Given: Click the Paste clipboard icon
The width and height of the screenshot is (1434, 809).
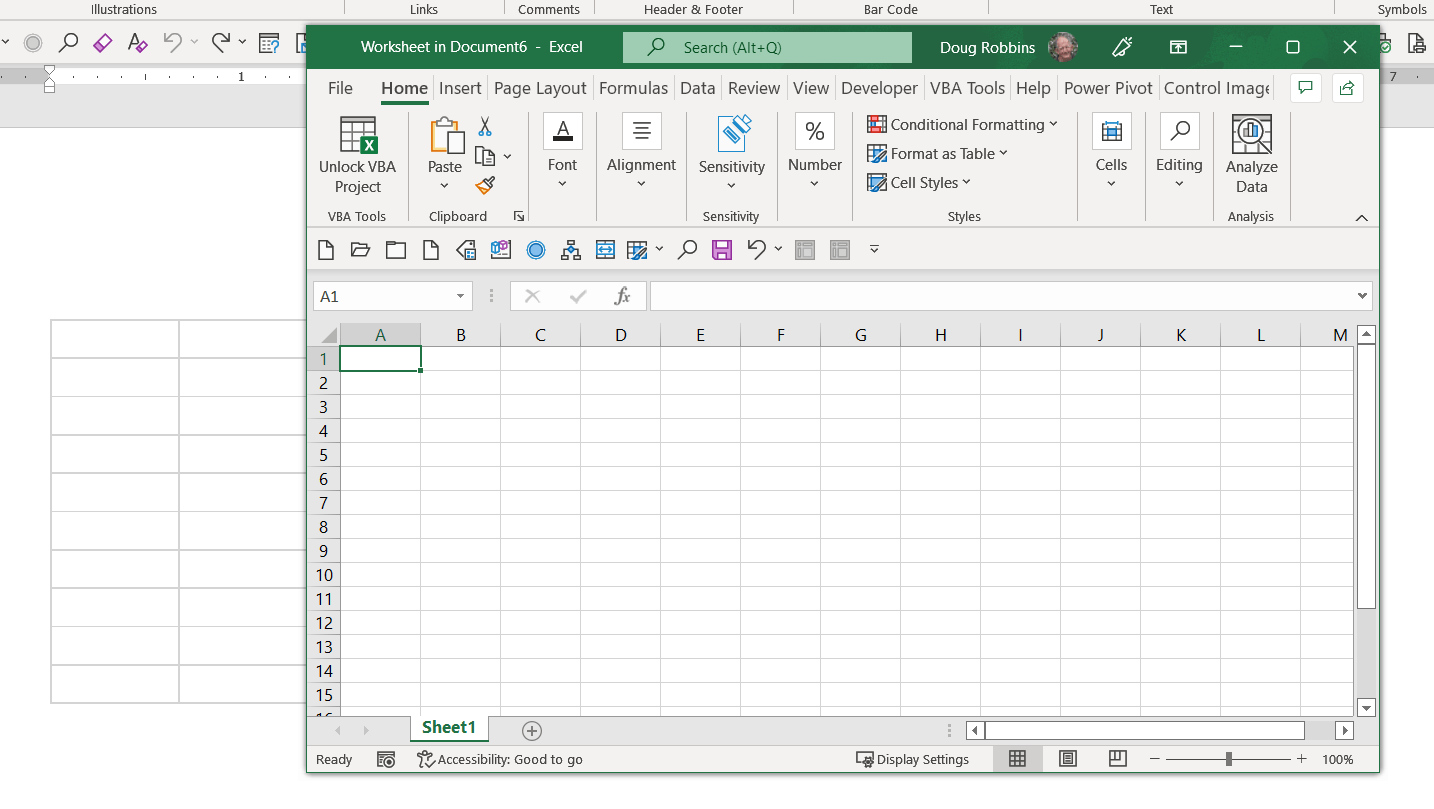Looking at the screenshot, I should (445, 136).
